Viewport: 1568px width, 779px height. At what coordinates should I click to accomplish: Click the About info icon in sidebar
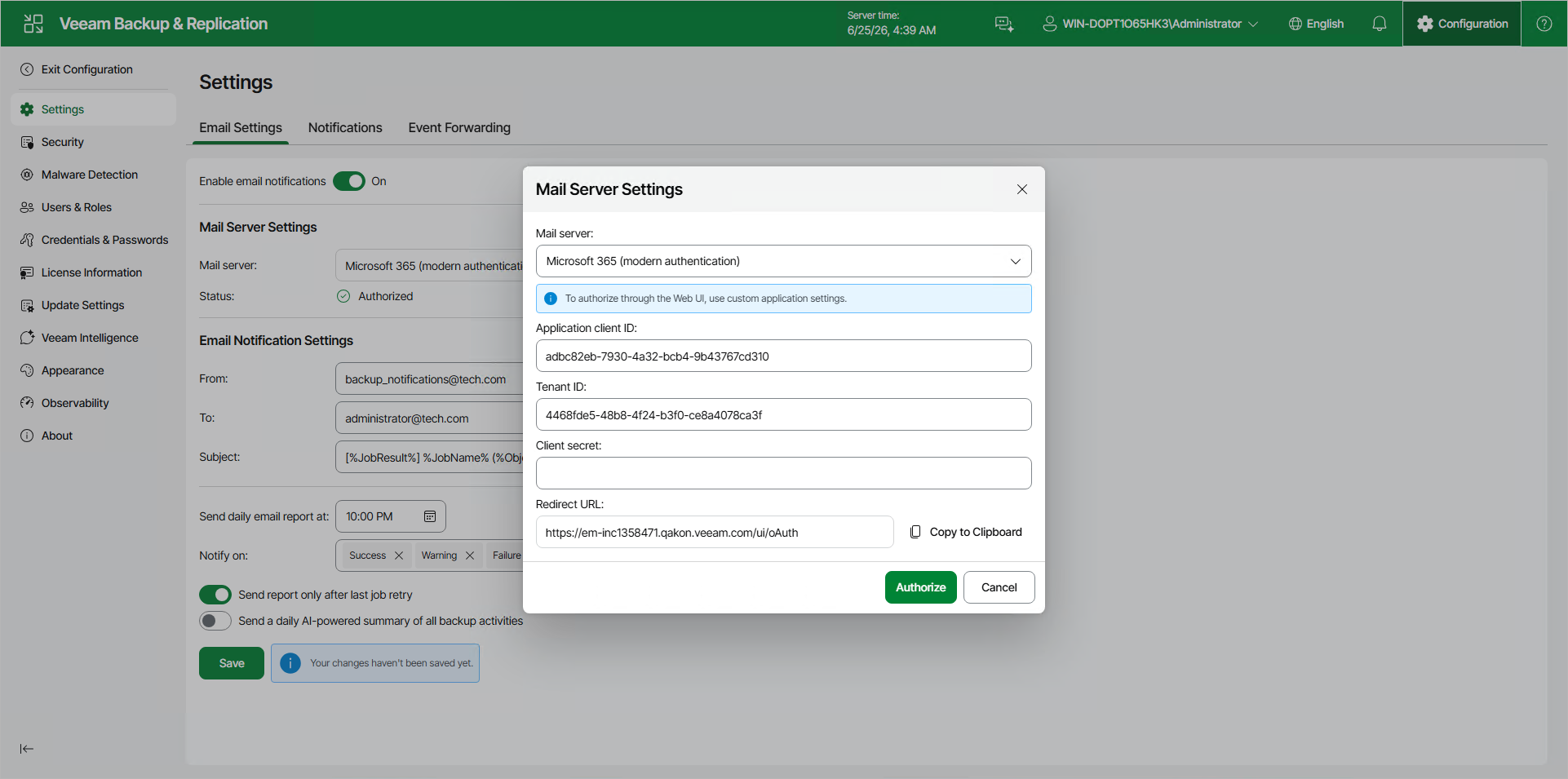click(27, 436)
